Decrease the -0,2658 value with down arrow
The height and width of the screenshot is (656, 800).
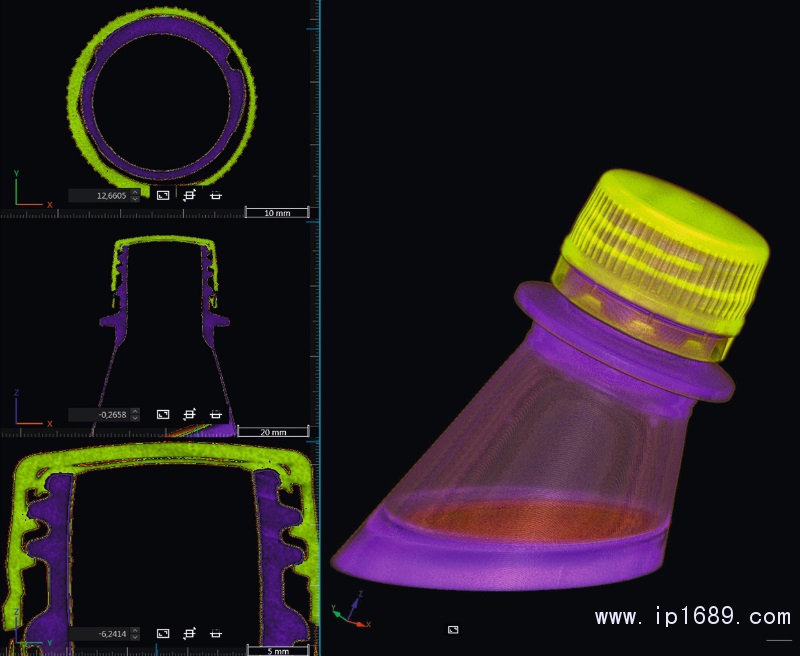pyautogui.click(x=136, y=418)
